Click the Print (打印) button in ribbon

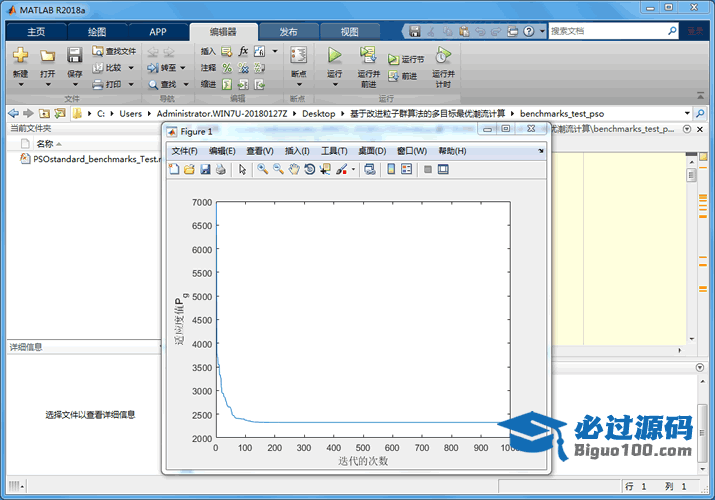click(x=113, y=84)
